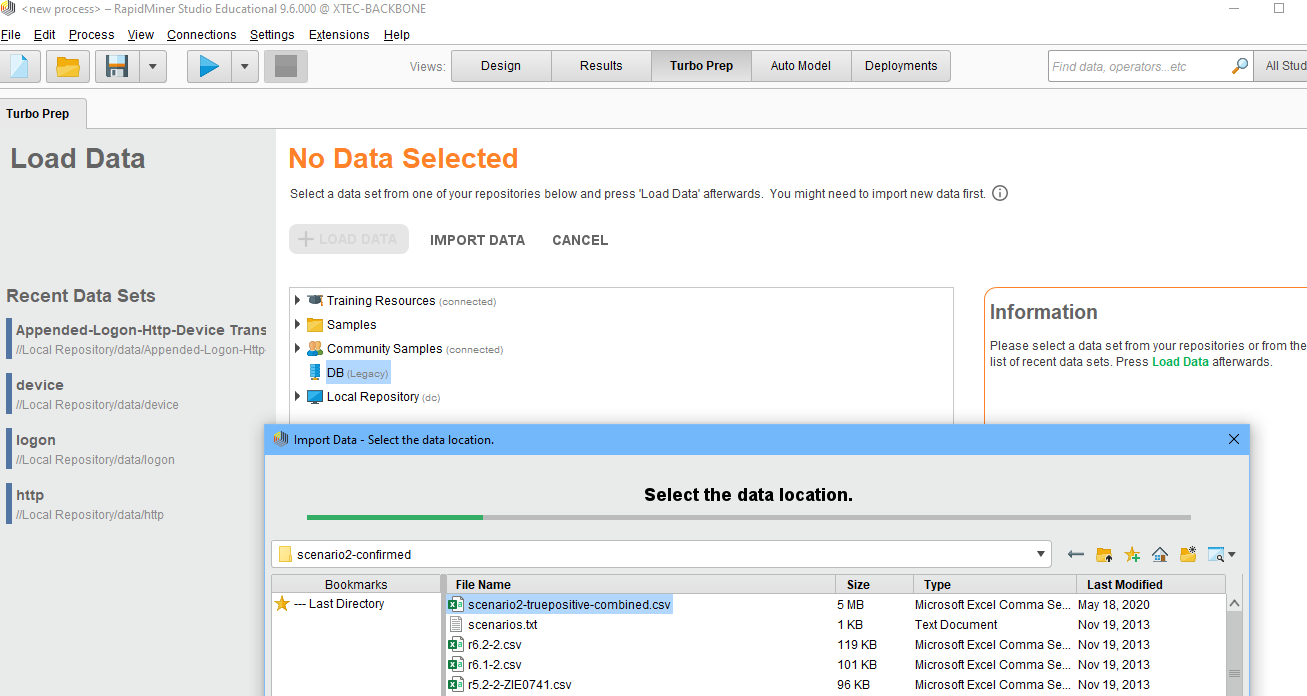Switch to the Design view
The height and width of the screenshot is (696, 1307).
coord(501,66)
